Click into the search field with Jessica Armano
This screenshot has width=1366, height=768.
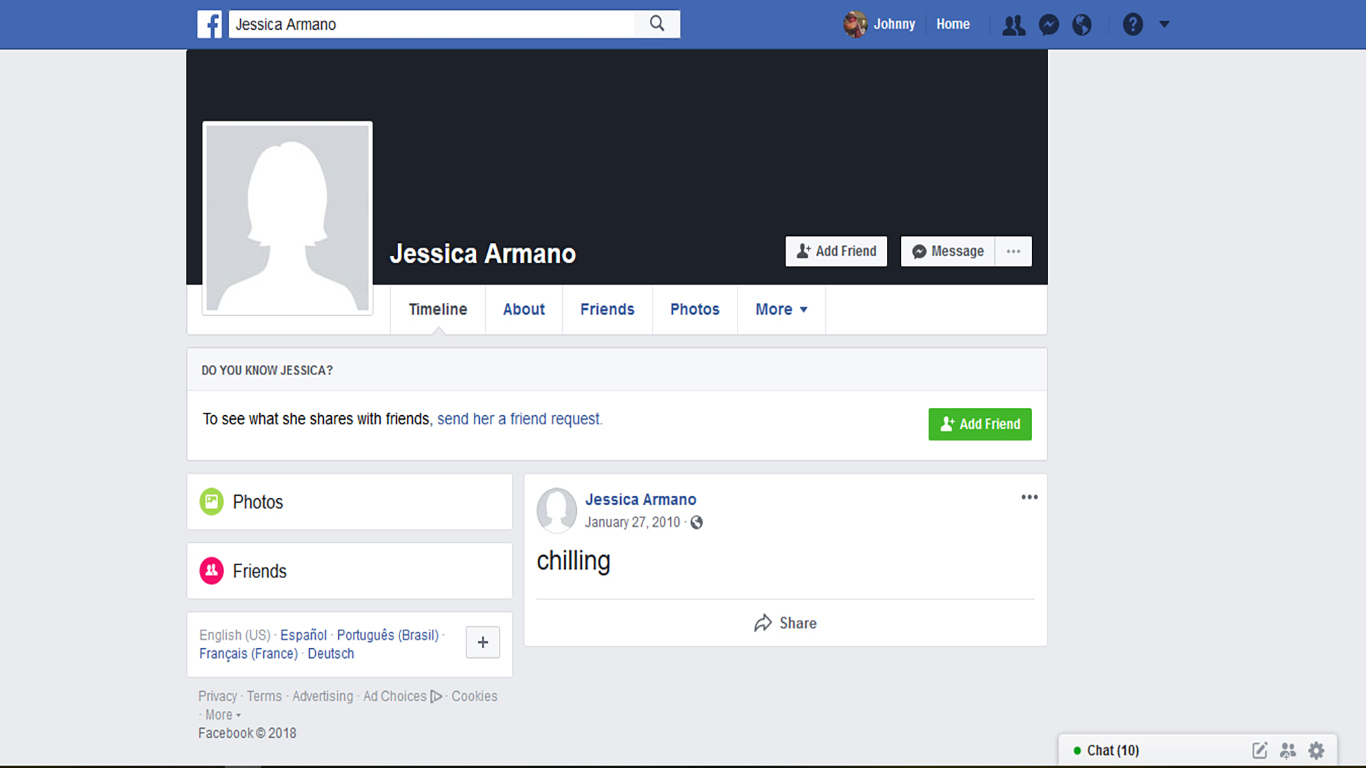(431, 24)
